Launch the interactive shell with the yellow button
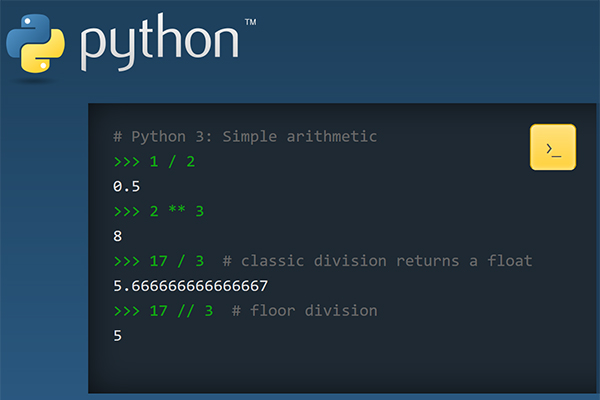The width and height of the screenshot is (600, 400). tap(552, 149)
